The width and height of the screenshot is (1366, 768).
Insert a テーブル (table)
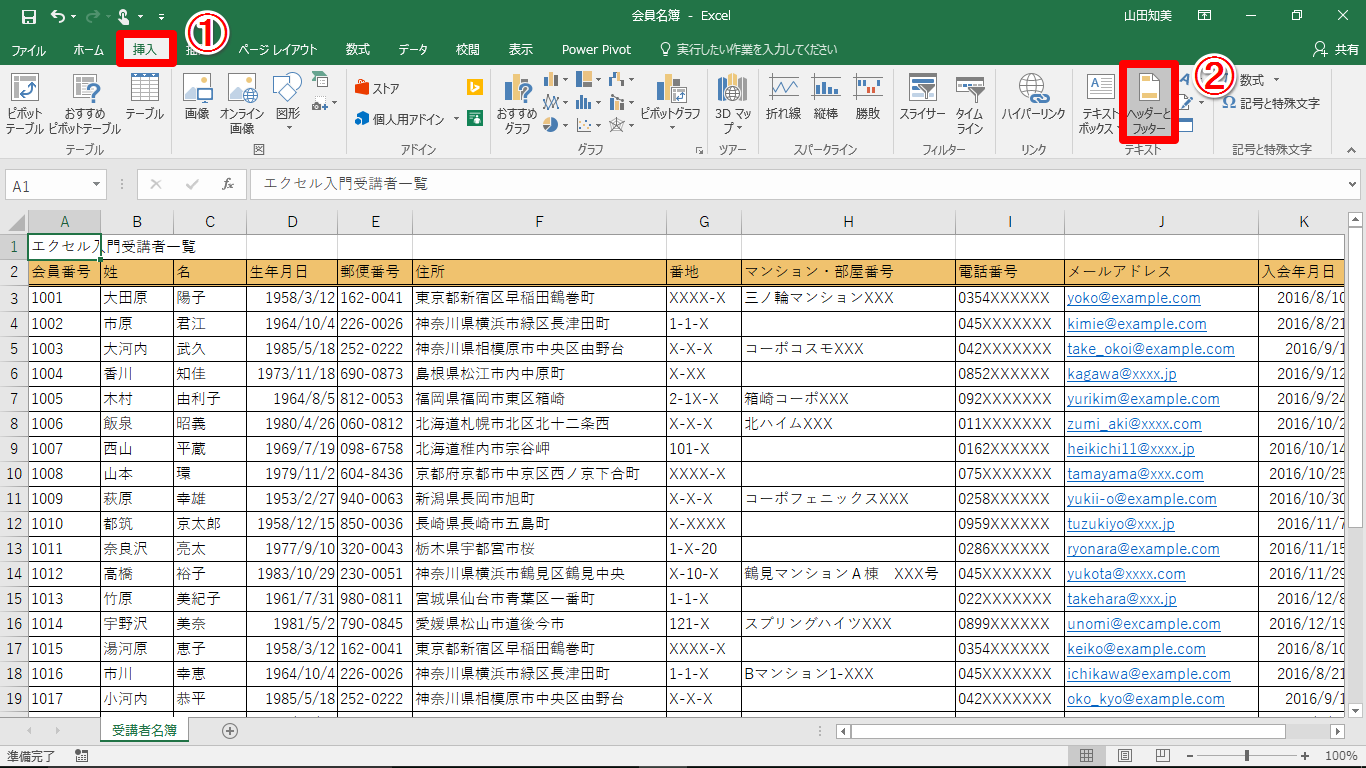[144, 97]
